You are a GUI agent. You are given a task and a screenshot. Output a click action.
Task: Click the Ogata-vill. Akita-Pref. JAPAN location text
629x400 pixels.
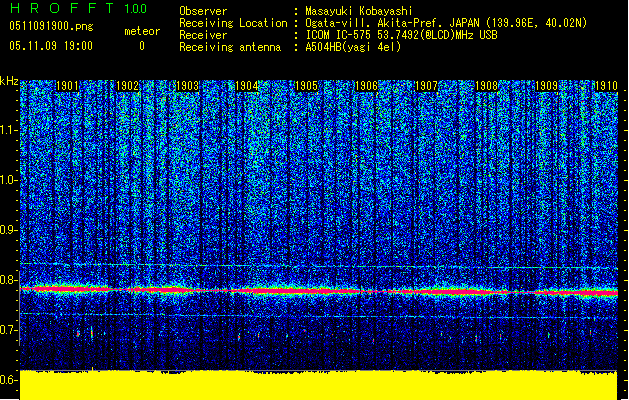point(446,23)
